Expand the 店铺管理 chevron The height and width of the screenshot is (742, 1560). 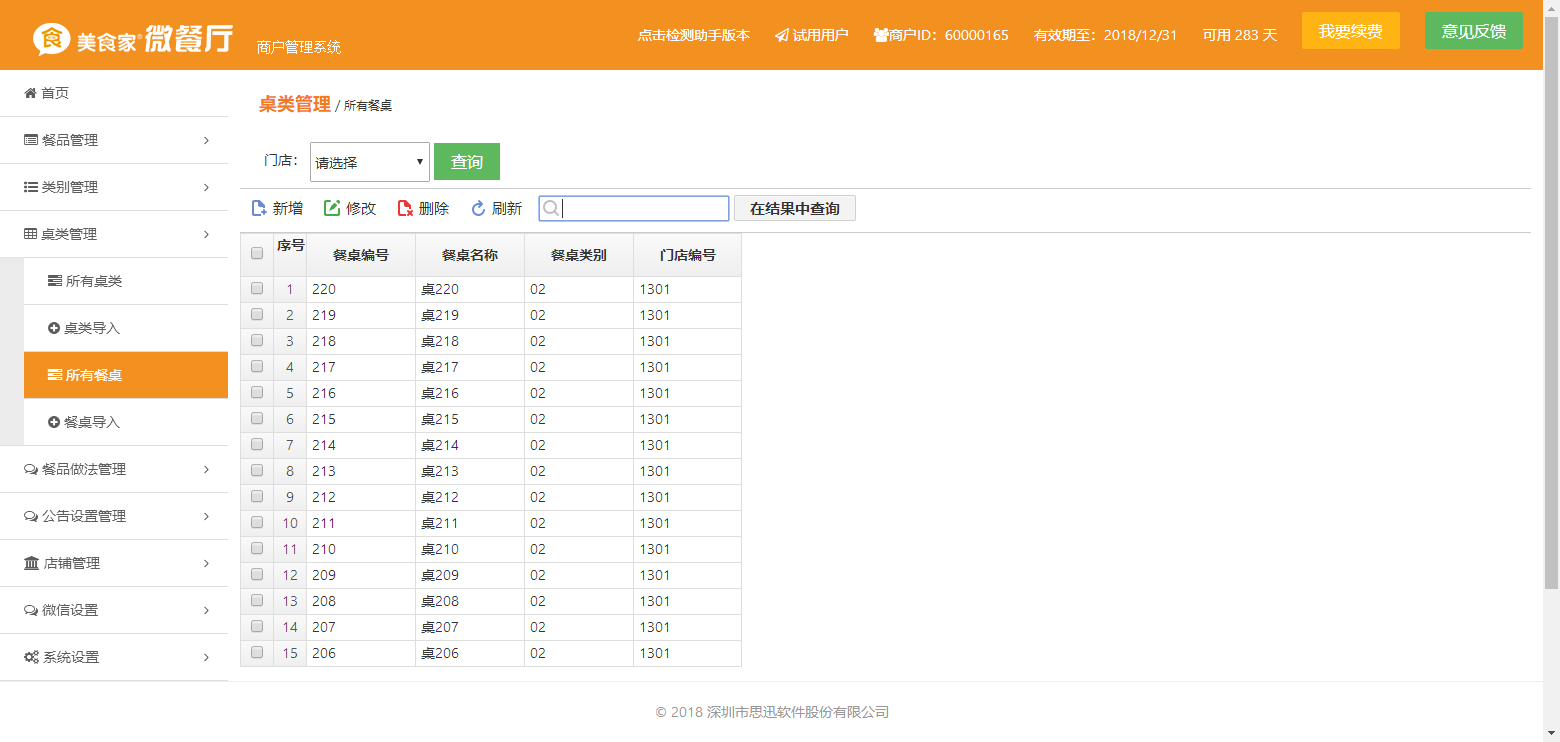coord(206,563)
